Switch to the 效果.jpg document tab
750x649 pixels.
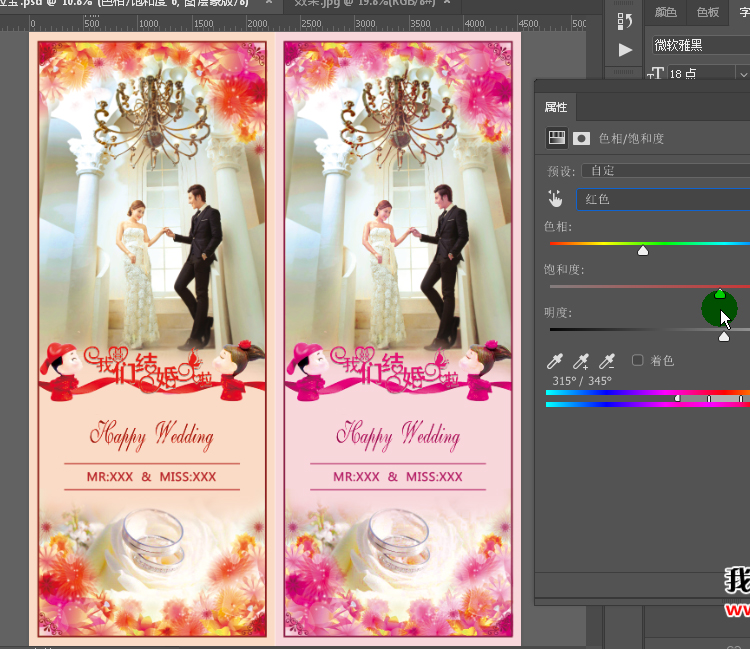[x=364, y=3]
